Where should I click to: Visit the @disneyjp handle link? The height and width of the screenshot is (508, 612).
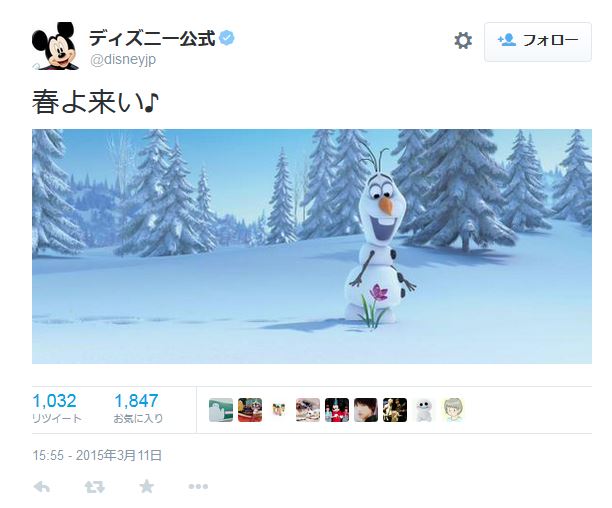[123, 60]
